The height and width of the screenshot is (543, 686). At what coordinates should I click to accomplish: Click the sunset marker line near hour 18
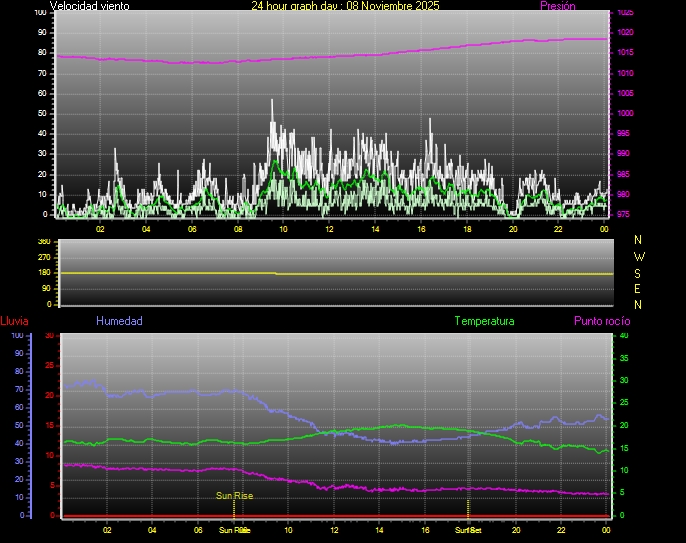coord(468,507)
